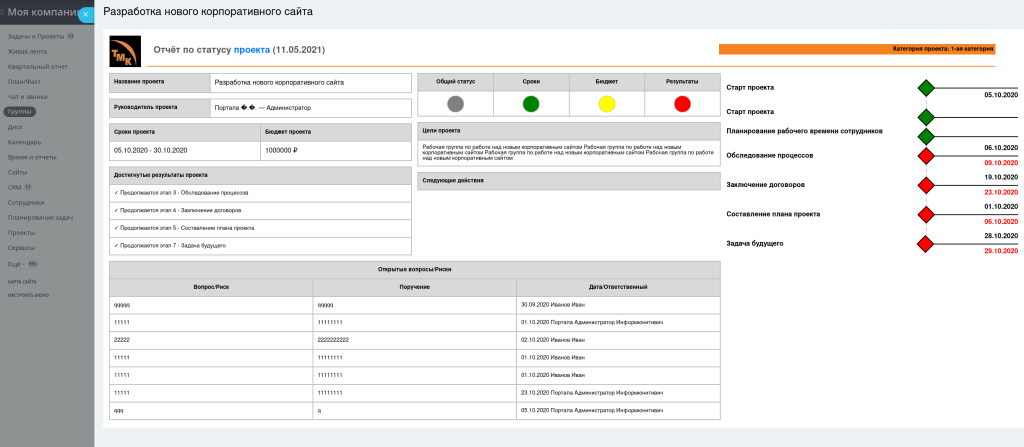Select the highlighted Группы menu item
This screenshot has width=1024, height=447.
point(20,112)
